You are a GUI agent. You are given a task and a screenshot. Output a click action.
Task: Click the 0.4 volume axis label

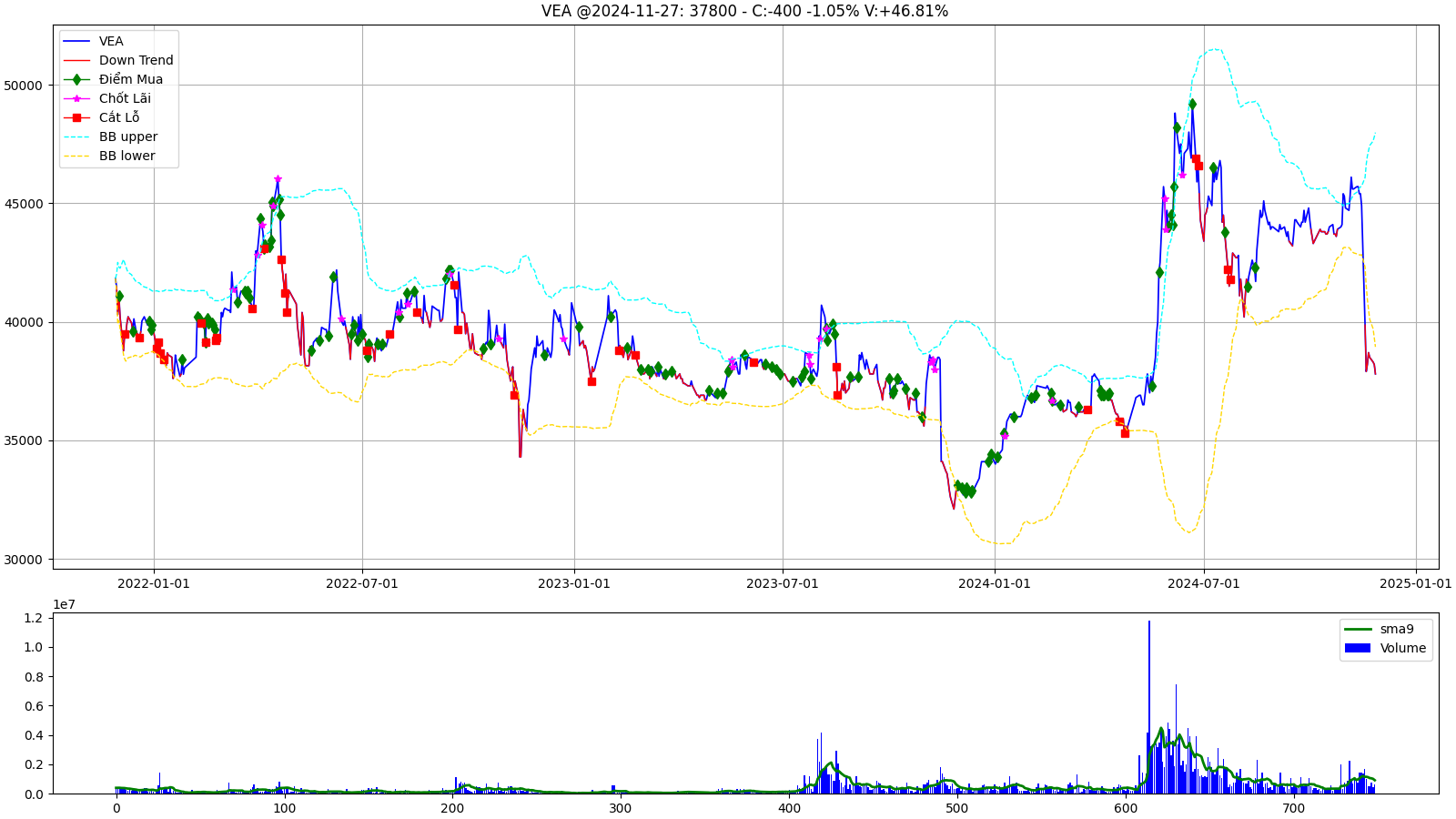point(34,735)
